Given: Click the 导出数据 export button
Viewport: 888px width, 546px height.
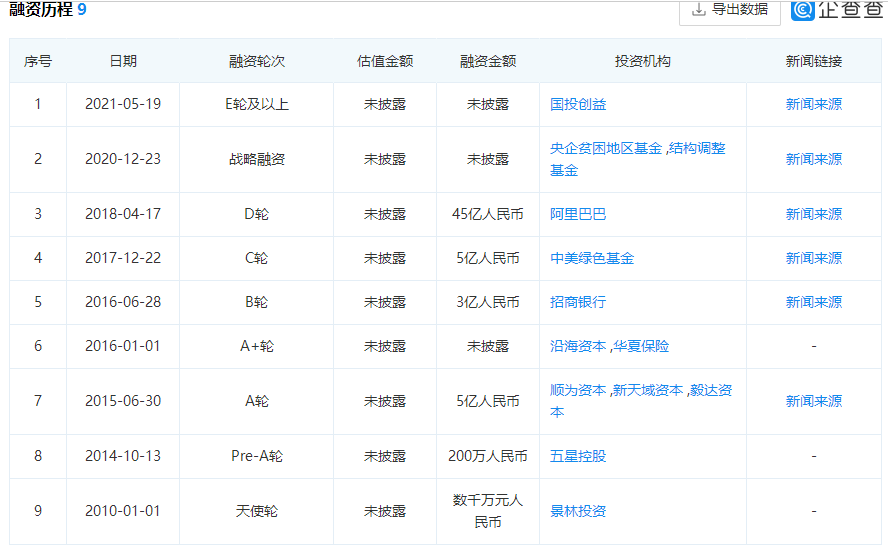Looking at the screenshot, I should (x=730, y=11).
